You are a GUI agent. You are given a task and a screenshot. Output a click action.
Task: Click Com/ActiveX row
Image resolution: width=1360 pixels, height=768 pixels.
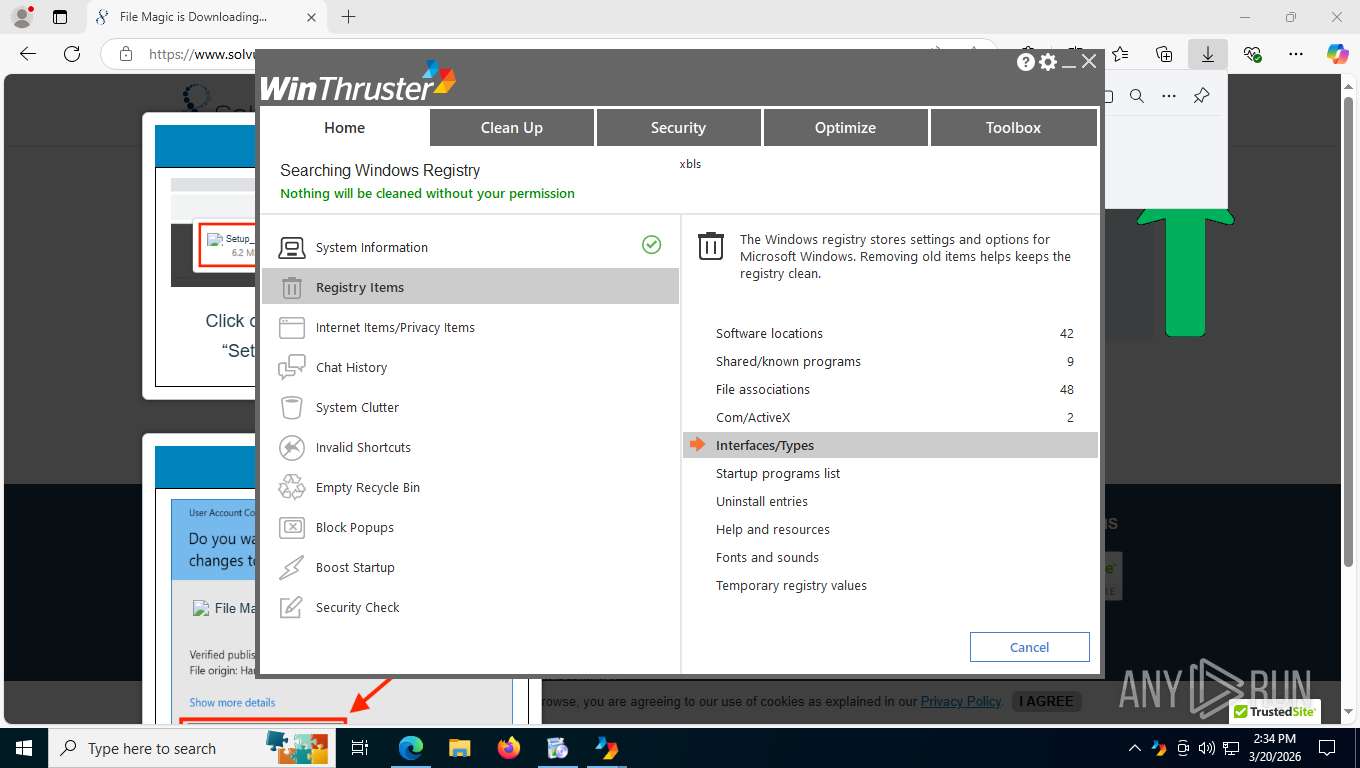tap(890, 417)
